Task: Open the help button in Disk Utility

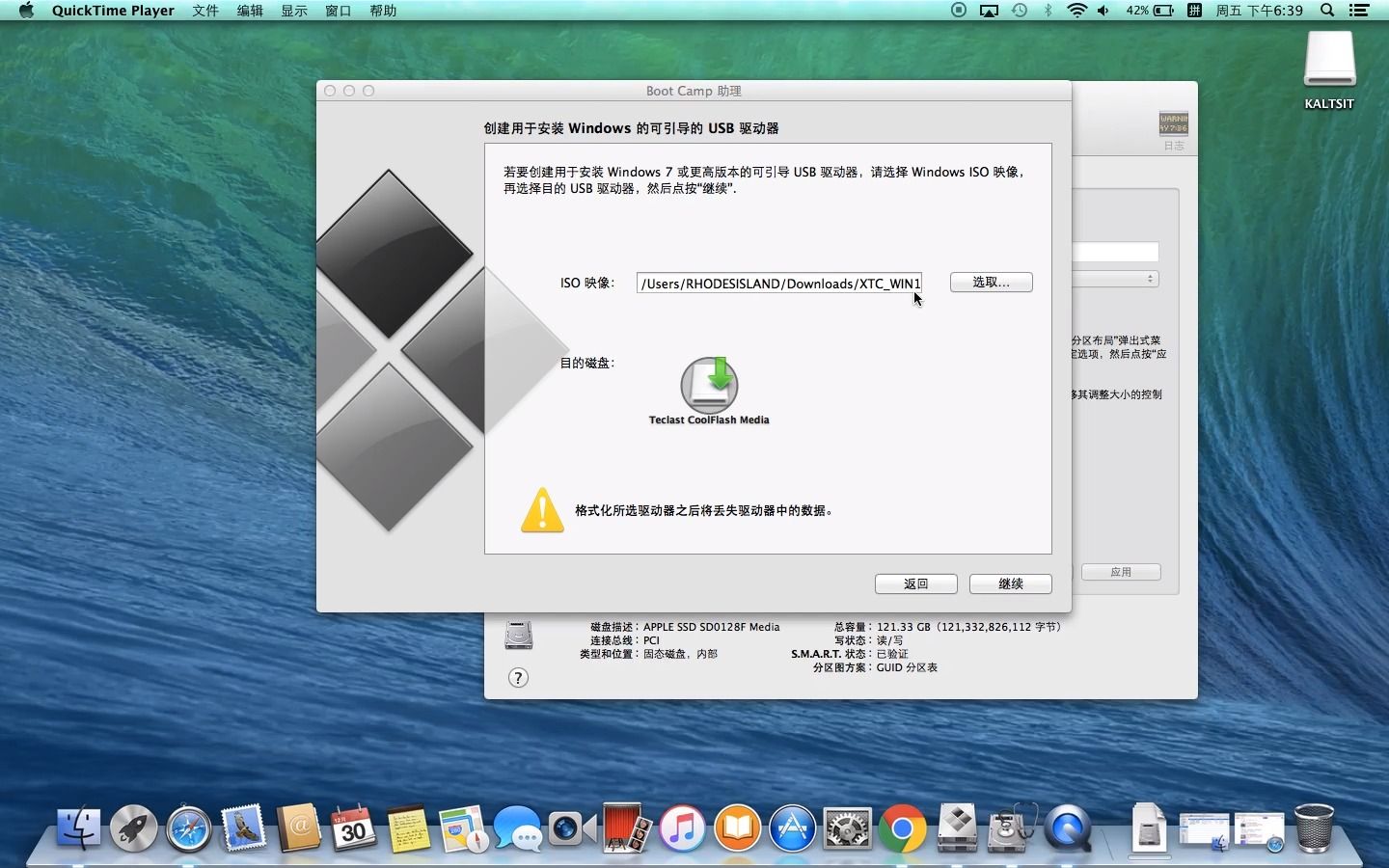Action: (518, 678)
